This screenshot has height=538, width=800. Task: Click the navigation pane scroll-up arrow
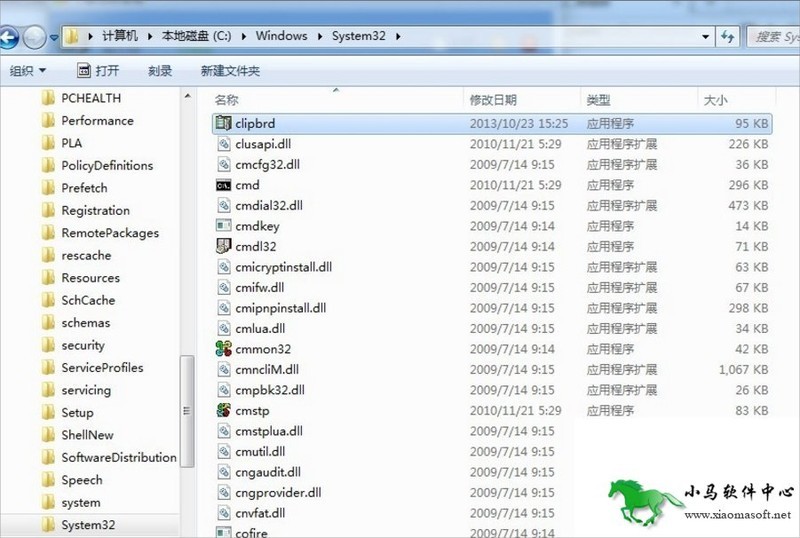(x=187, y=96)
